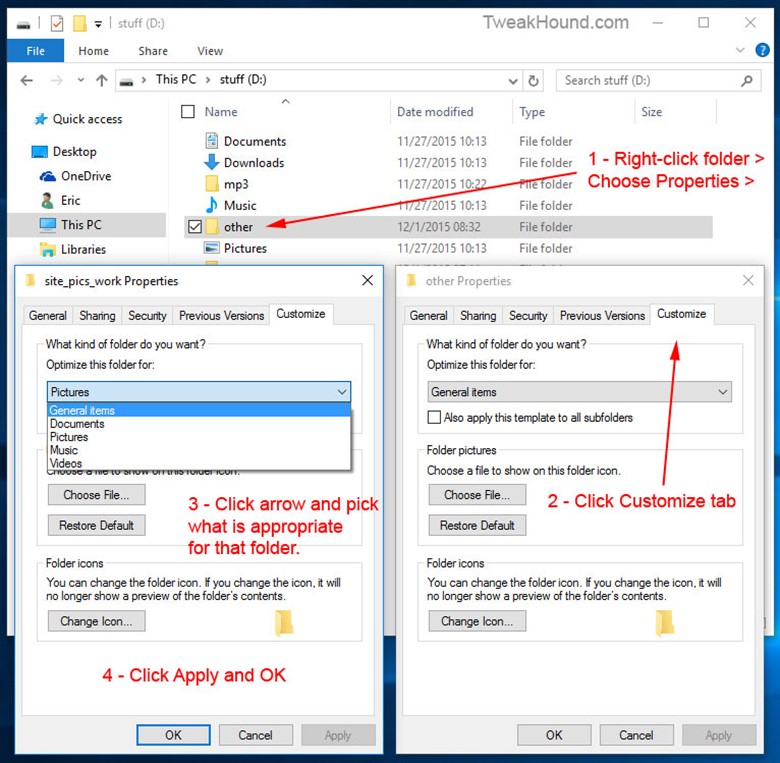Select This PC in the navigation pane
This screenshot has width=780, height=763.
(x=81, y=225)
